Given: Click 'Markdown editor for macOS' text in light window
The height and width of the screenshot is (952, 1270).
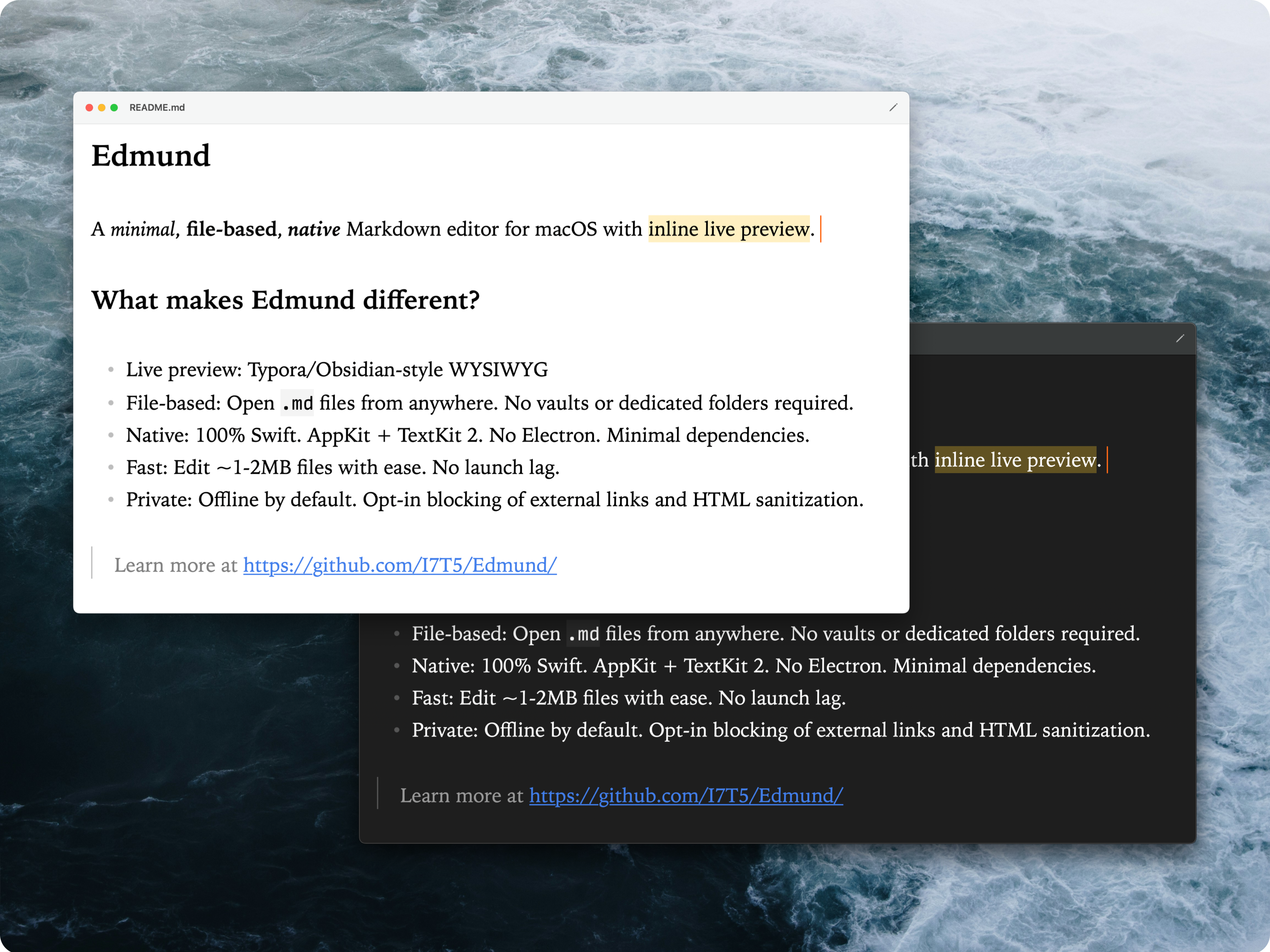Looking at the screenshot, I should coord(471,229).
